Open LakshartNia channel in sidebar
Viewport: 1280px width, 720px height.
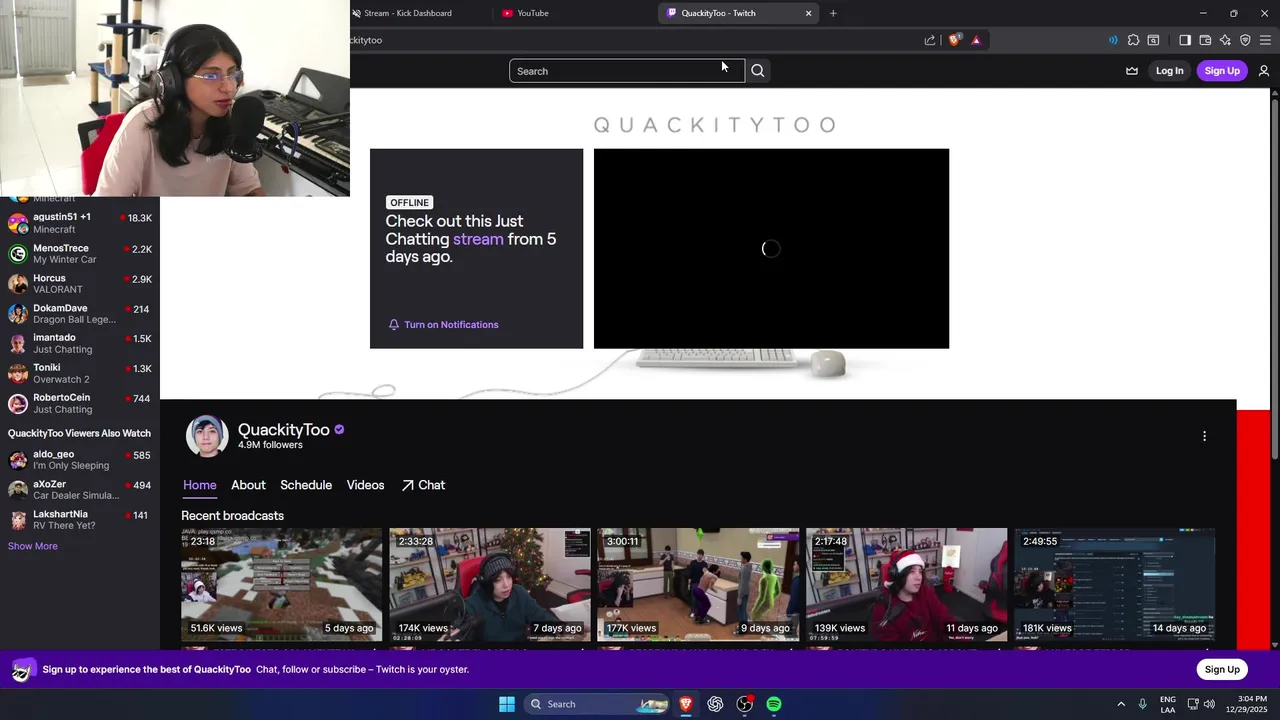coord(80,520)
